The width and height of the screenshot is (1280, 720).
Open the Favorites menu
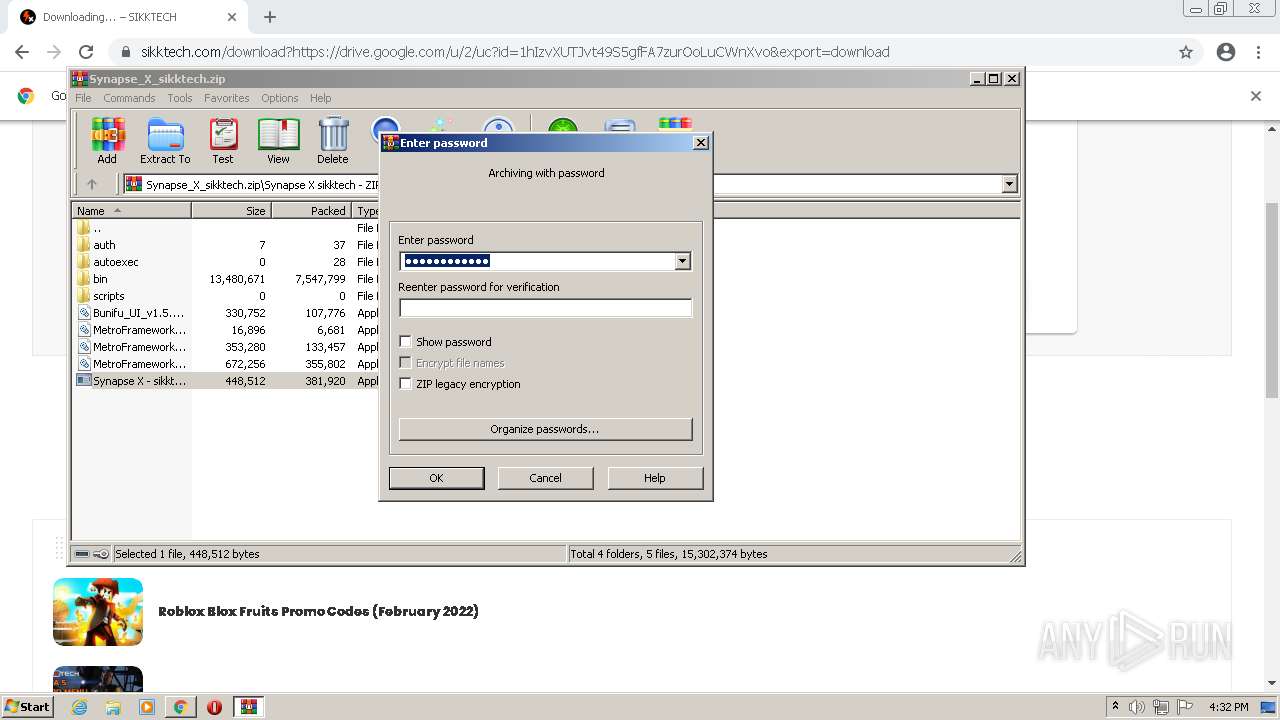227,98
